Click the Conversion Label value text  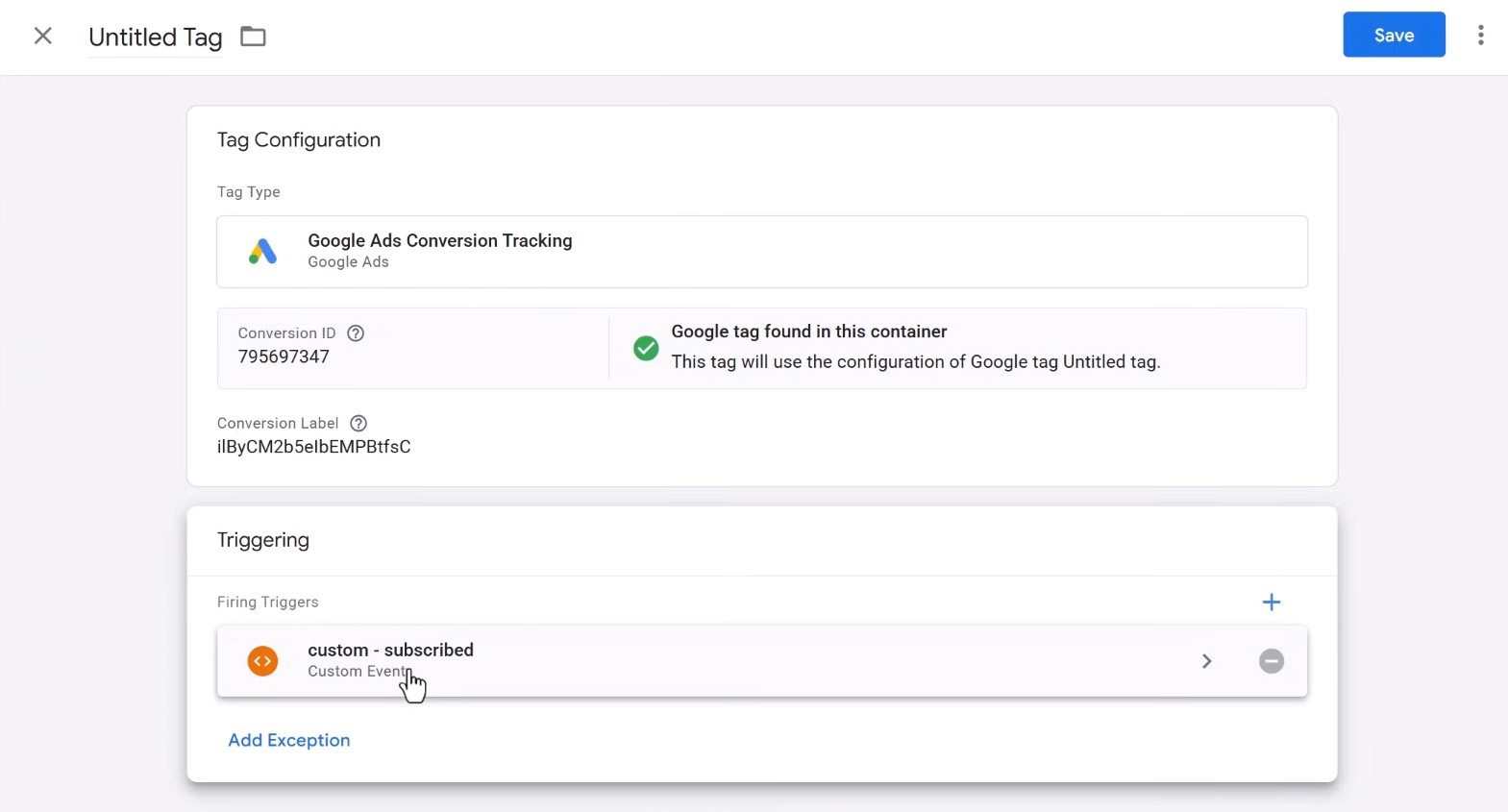pos(313,447)
